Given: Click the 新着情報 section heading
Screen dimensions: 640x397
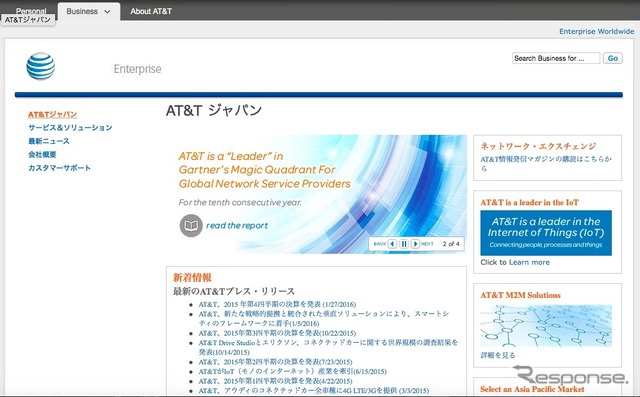Looking at the screenshot, I should click(x=192, y=277).
